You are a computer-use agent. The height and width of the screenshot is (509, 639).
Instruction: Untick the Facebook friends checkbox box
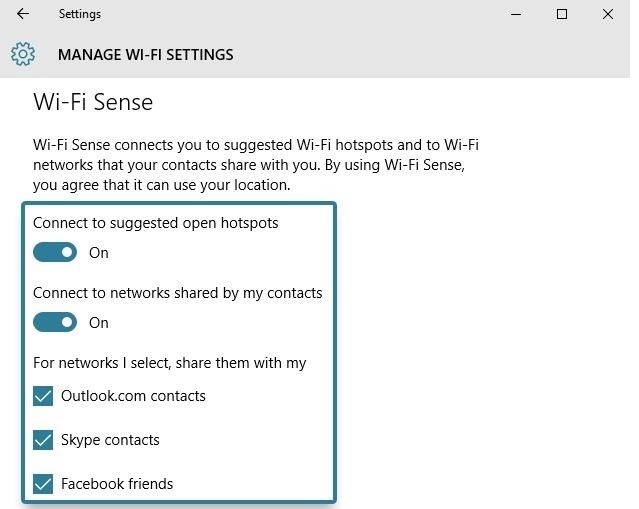[x=43, y=484]
